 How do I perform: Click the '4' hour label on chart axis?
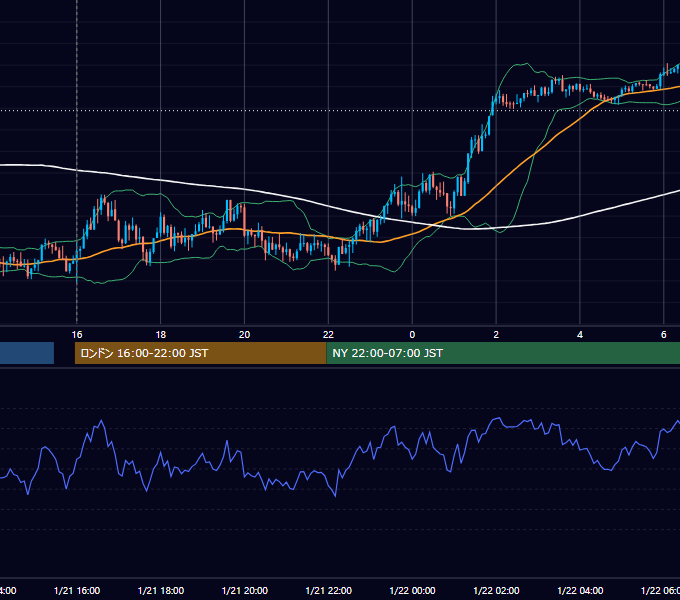coord(580,335)
